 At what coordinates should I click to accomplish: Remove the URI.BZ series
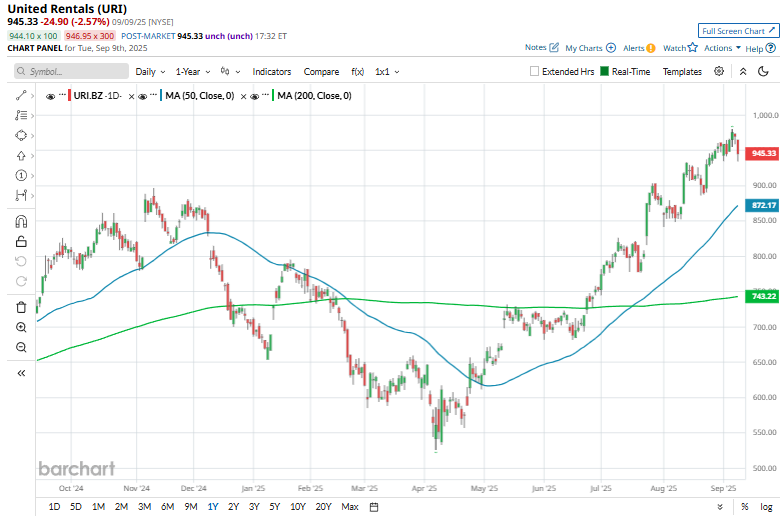(x=131, y=97)
